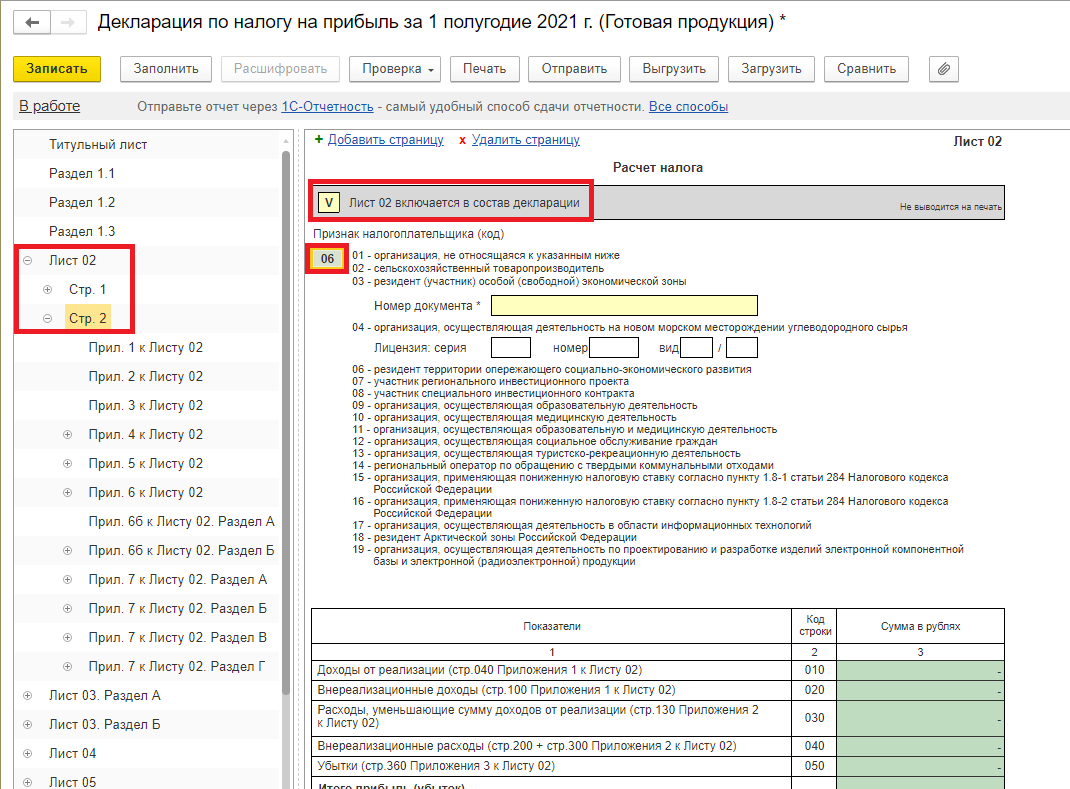Click the red x delete page icon
The height and width of the screenshot is (789, 1070).
point(462,141)
